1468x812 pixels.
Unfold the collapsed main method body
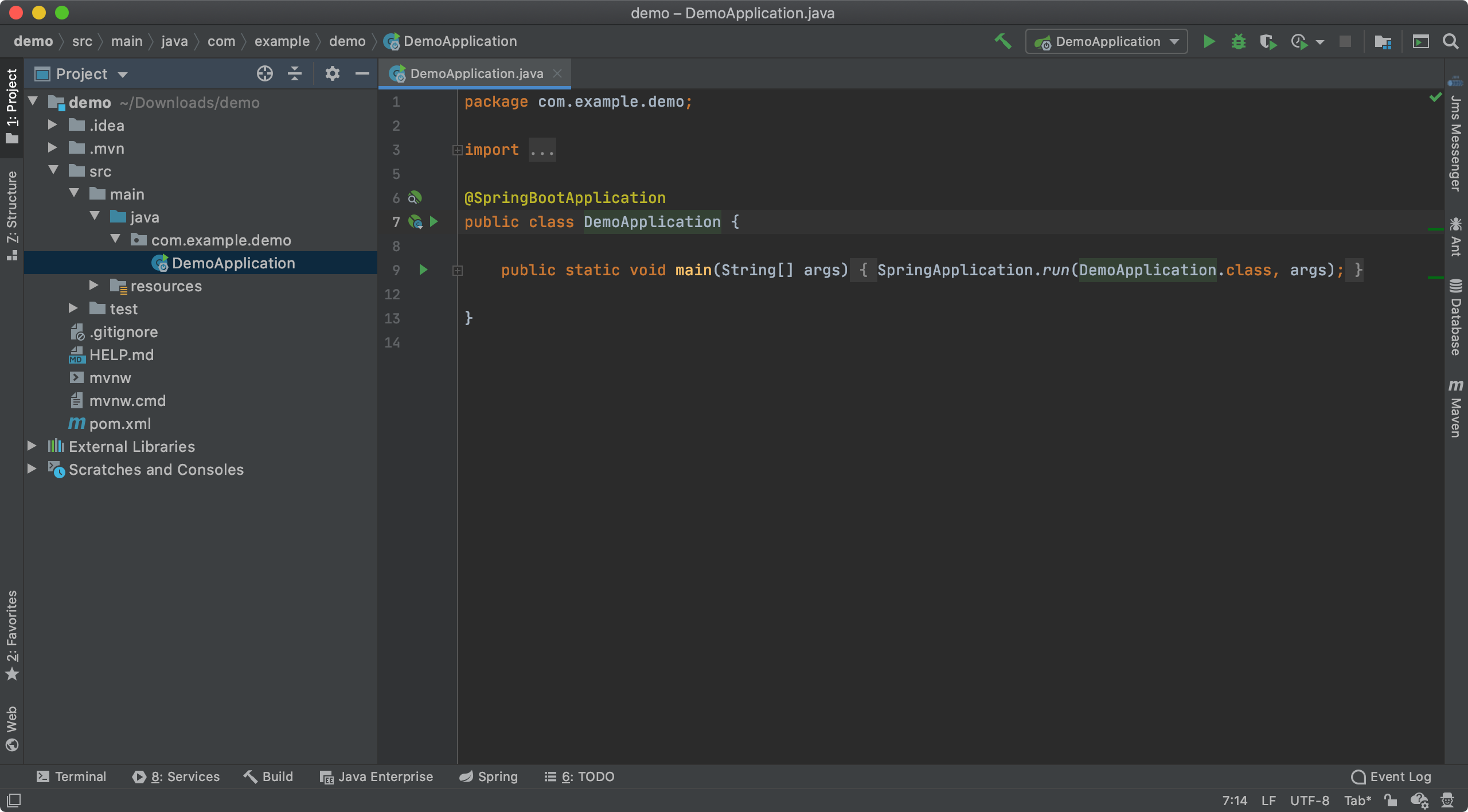(457, 270)
